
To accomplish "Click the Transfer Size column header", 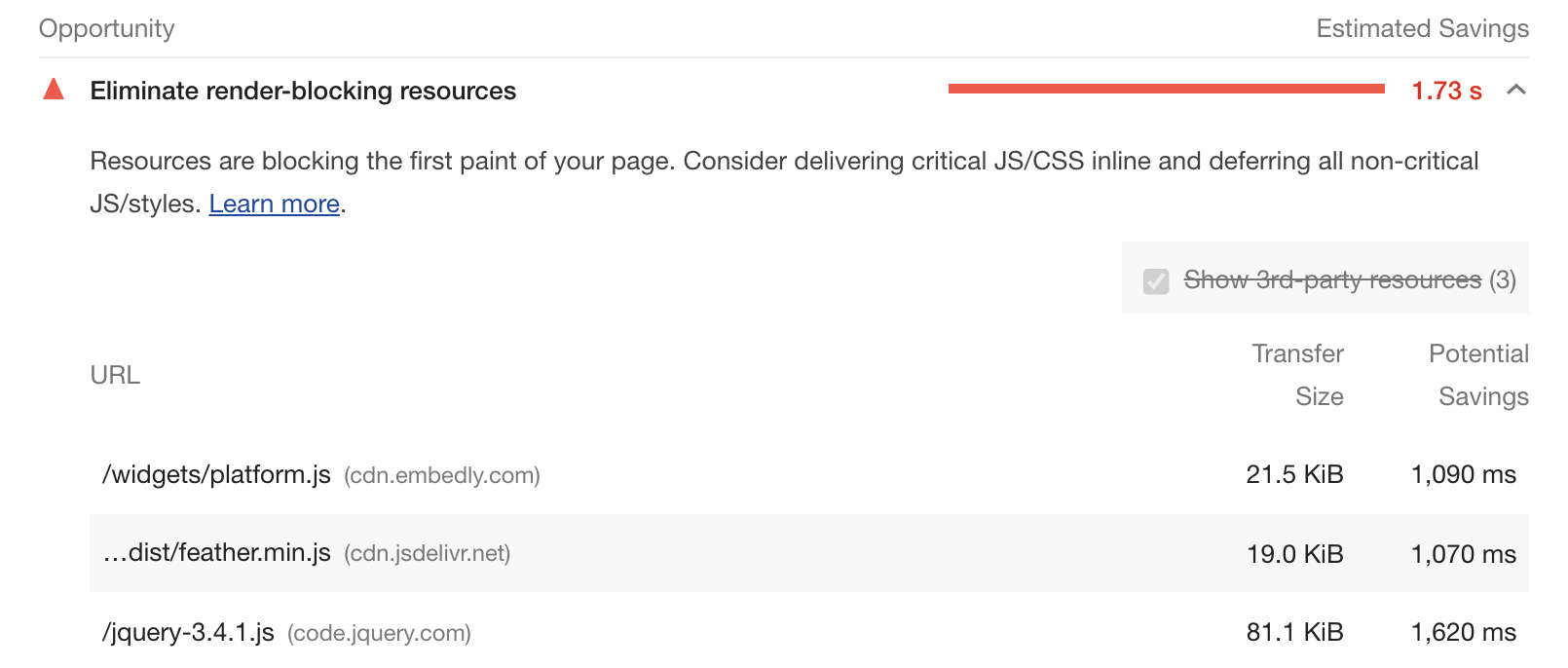I will tap(1298, 375).
